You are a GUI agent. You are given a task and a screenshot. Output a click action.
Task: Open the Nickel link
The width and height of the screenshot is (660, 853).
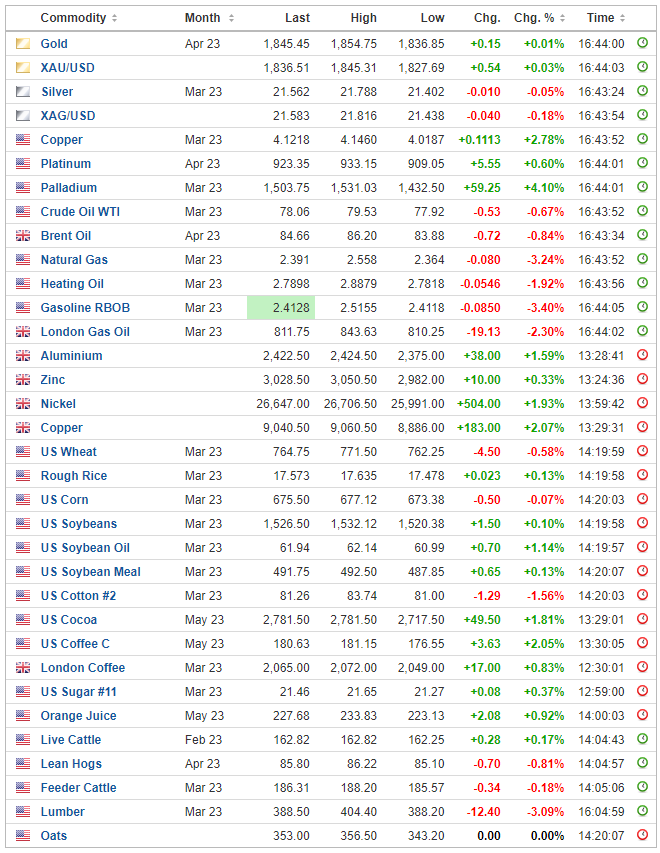coord(58,404)
